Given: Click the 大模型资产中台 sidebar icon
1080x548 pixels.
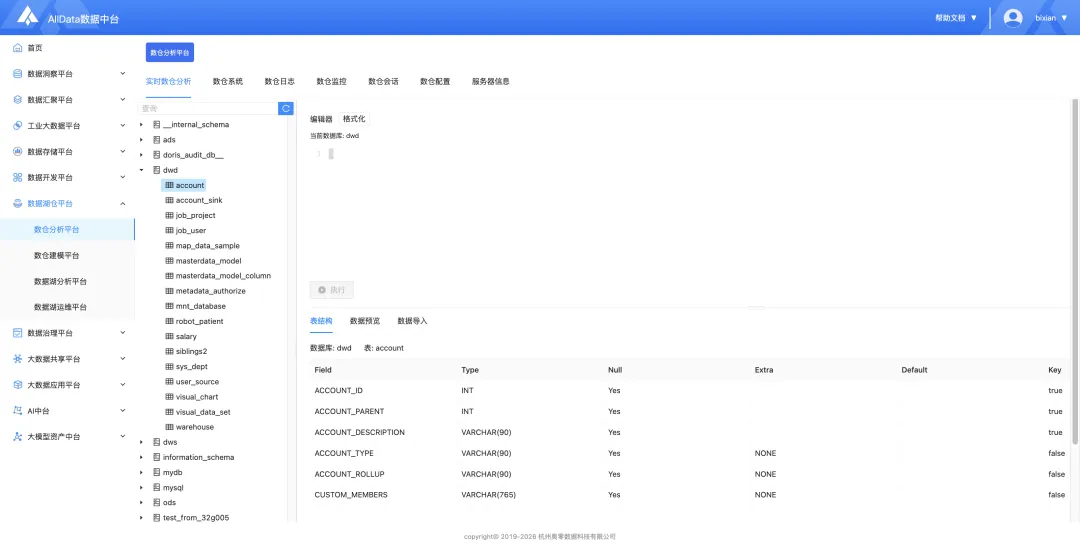Looking at the screenshot, I should pos(18,437).
